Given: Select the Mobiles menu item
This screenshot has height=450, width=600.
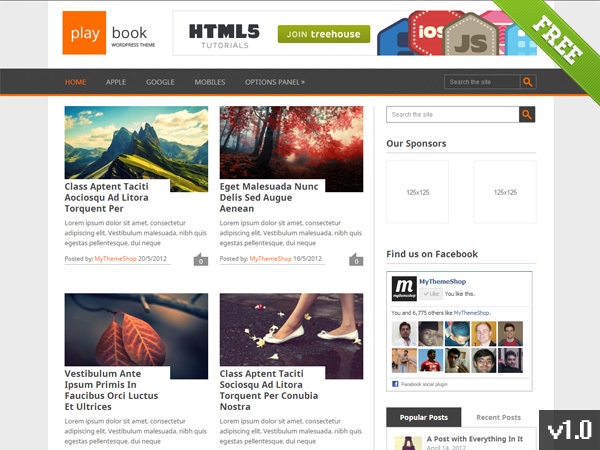Looking at the screenshot, I should click(210, 82).
